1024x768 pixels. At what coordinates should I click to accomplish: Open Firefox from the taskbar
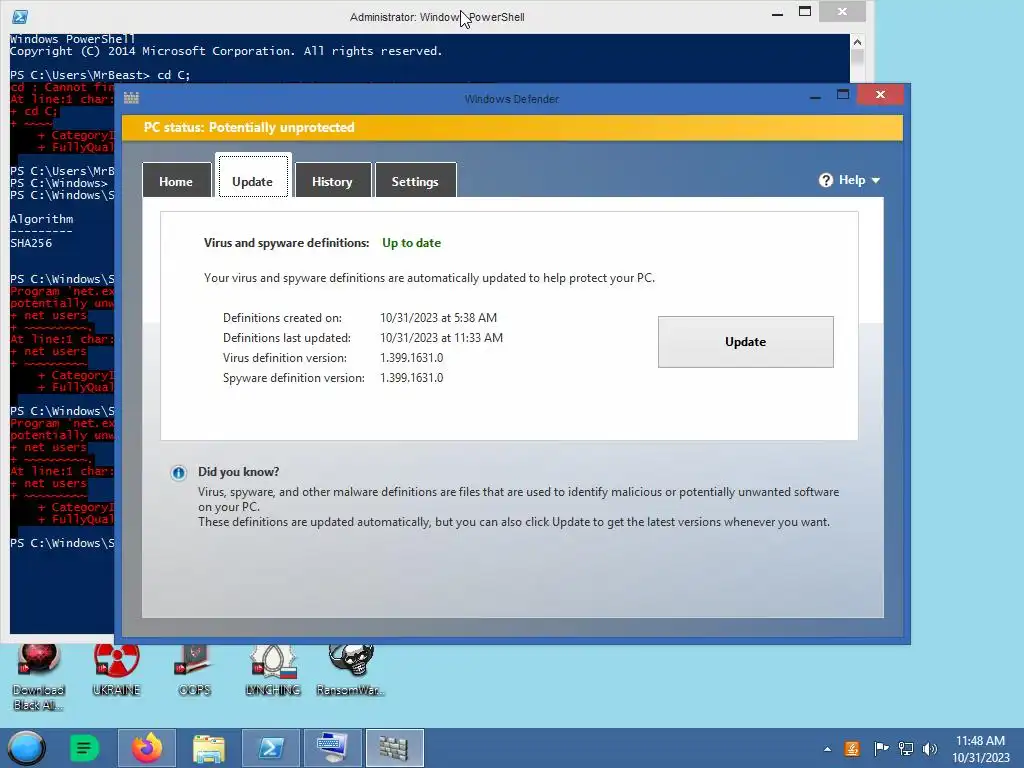(x=147, y=748)
